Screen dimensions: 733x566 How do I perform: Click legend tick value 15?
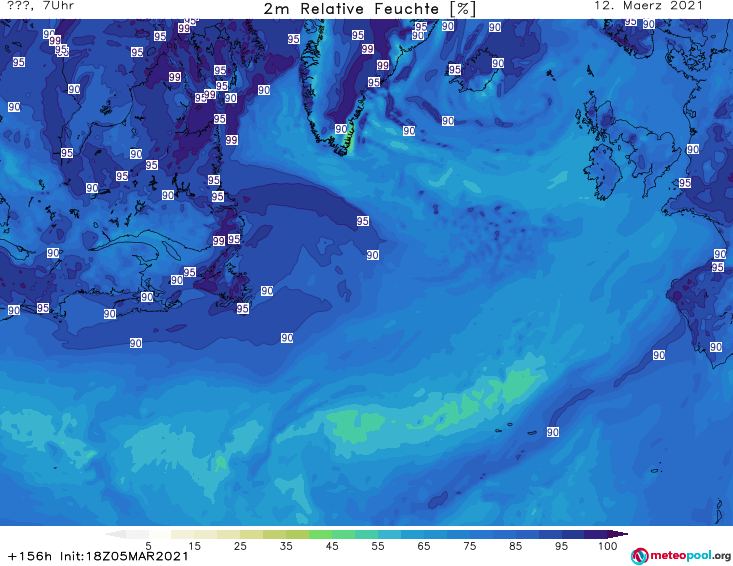194,546
